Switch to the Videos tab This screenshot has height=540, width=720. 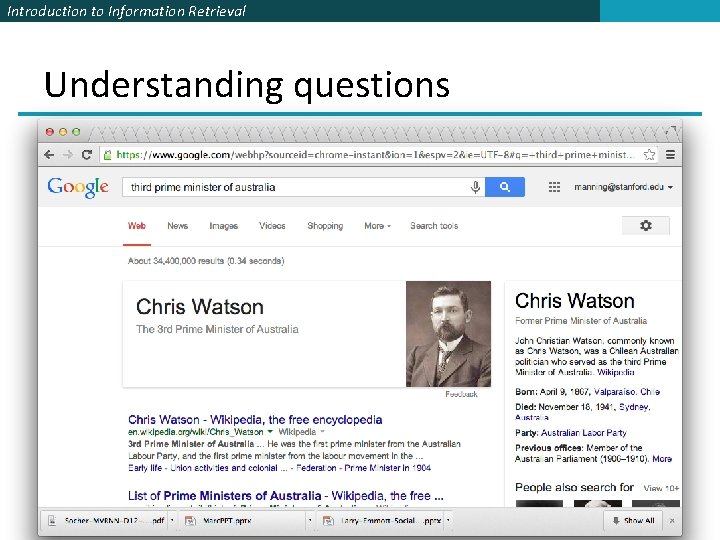coord(272,226)
